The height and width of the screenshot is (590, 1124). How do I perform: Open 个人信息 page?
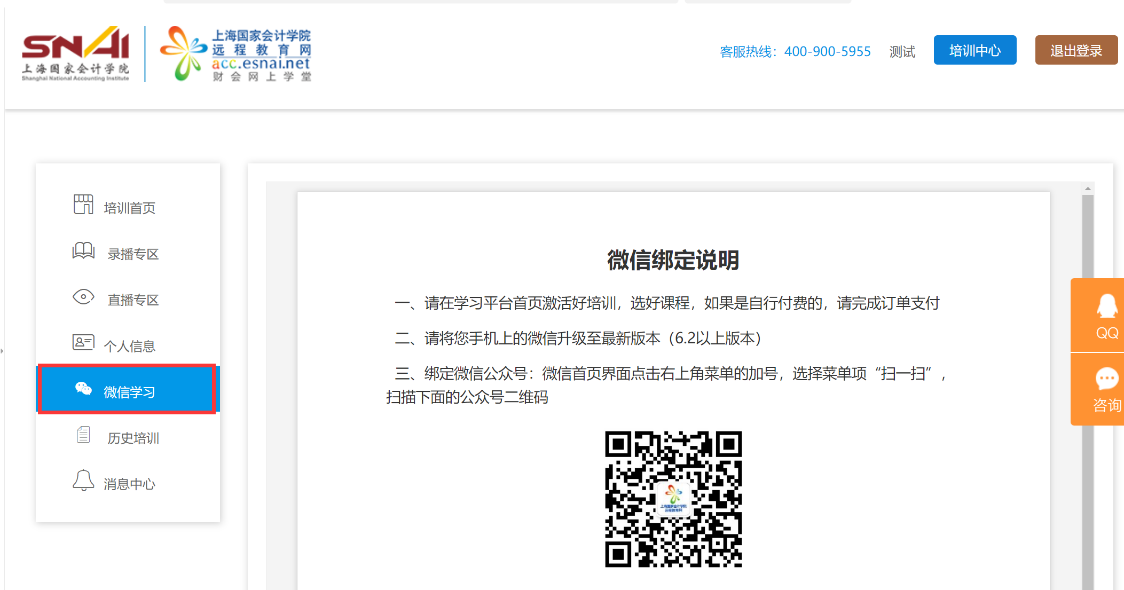pos(130,346)
